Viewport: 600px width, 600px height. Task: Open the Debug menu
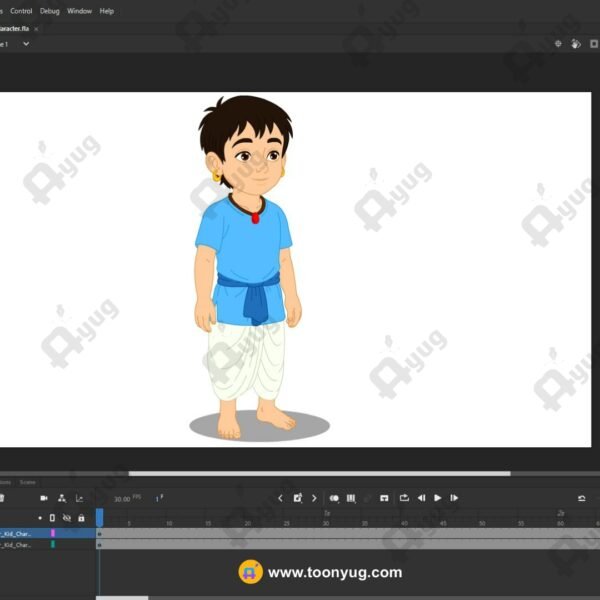tap(50, 11)
